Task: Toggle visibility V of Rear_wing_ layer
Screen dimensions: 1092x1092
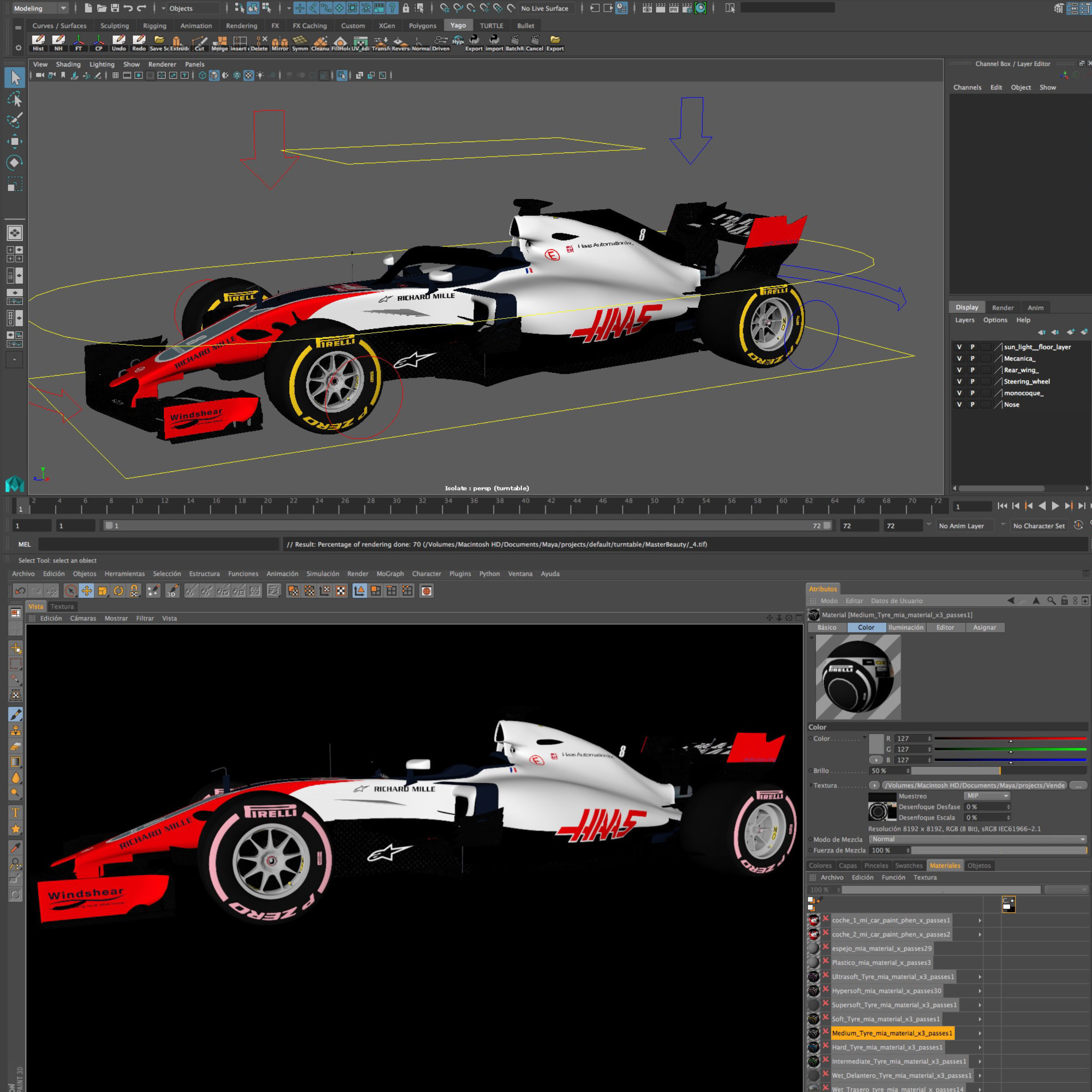Action: coord(959,370)
